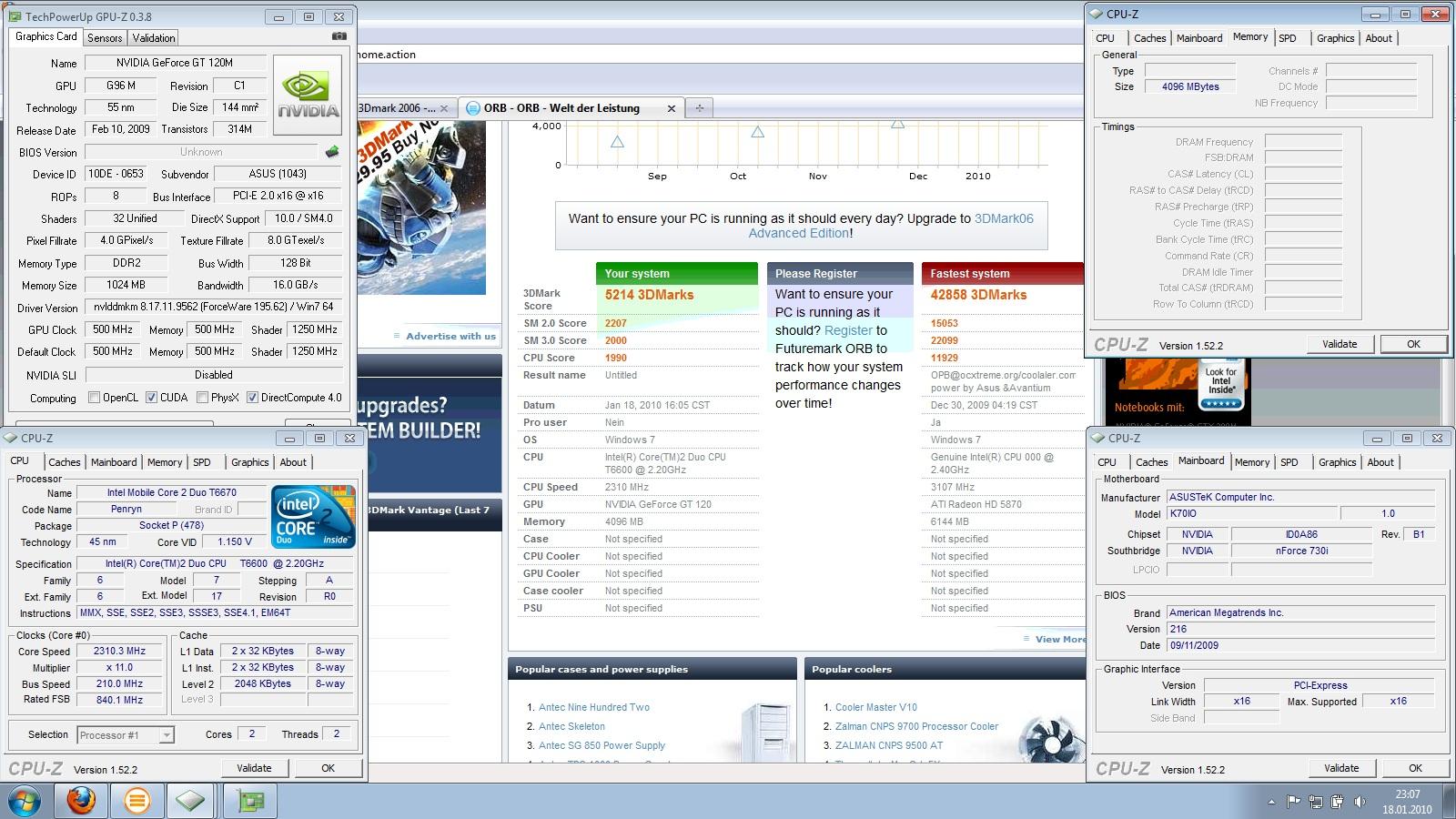Viewport: 1456px width, 819px height.
Task: Click the 3DMark Buy Now advertisement banner
Action: (421, 208)
